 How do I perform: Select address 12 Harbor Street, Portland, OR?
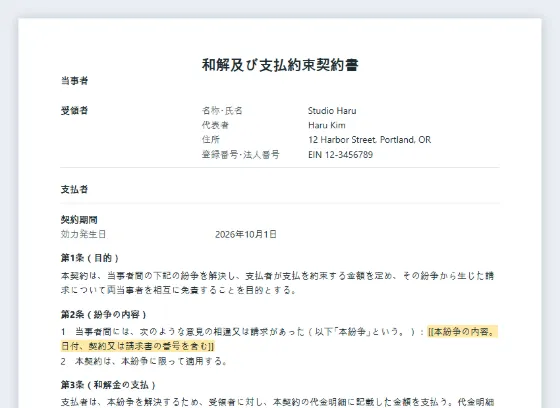pyautogui.click(x=370, y=140)
